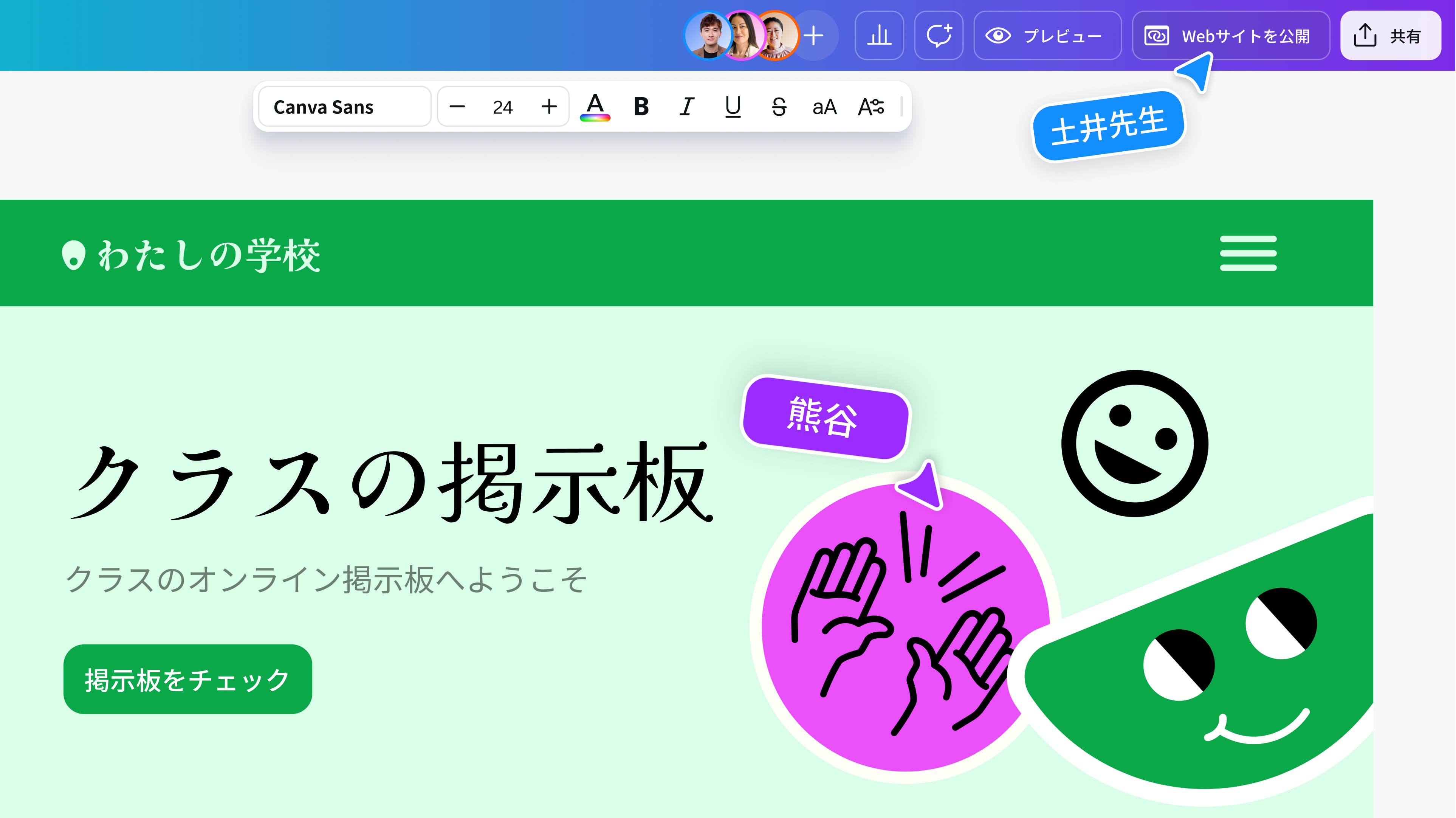
Task: Click the プレビュー preview button
Action: [1047, 36]
